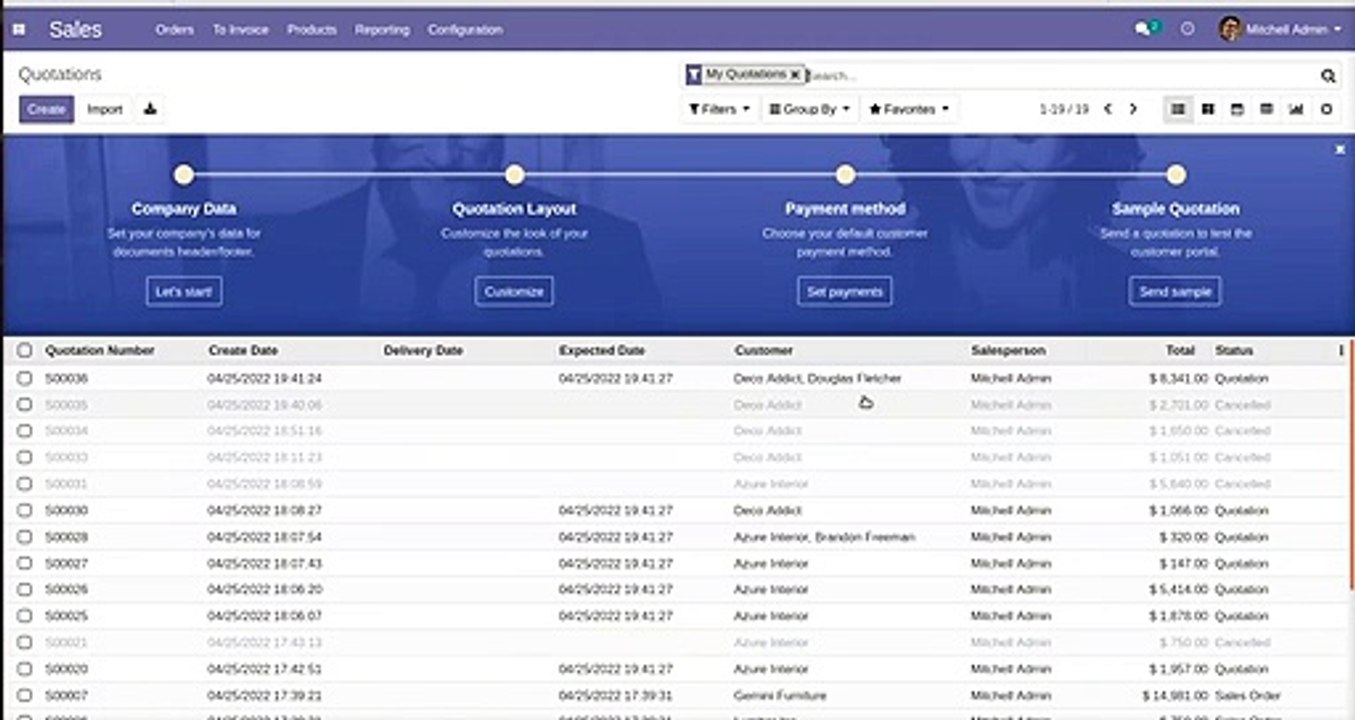1355x720 pixels.
Task: Click the Payment method step circle
Action: coord(845,175)
